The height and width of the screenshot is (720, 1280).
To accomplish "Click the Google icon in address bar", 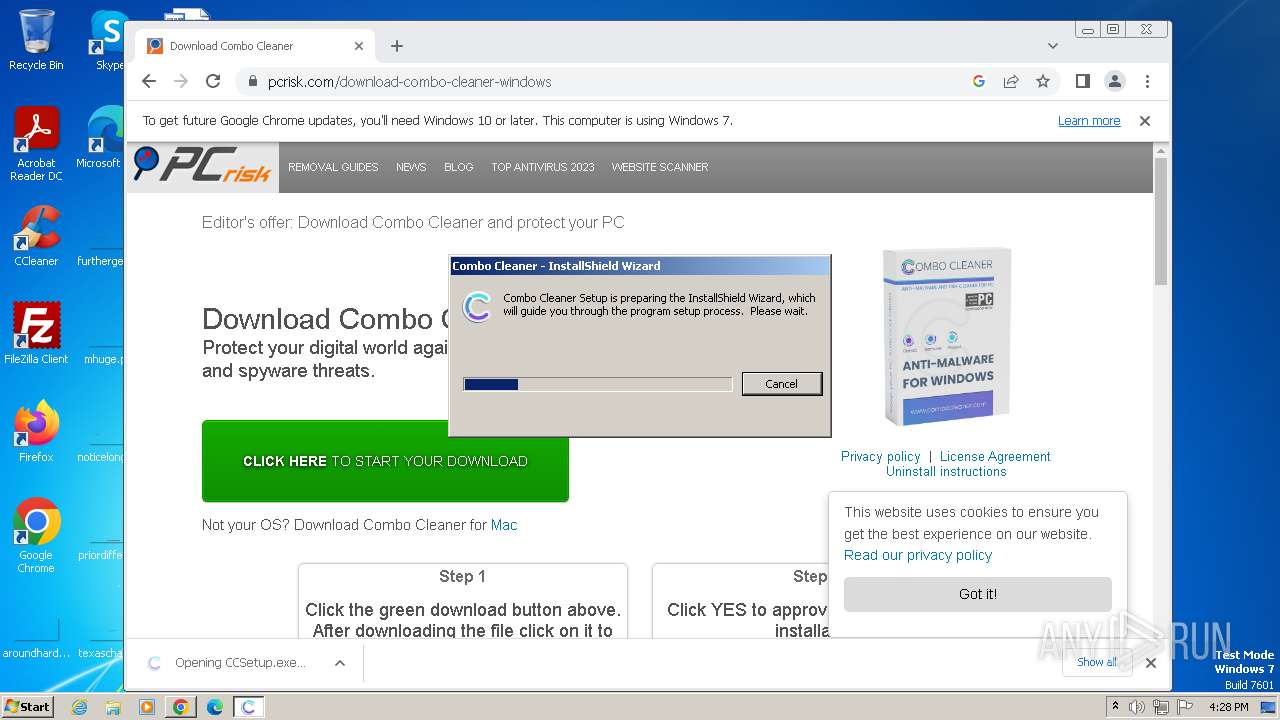I will (x=979, y=81).
